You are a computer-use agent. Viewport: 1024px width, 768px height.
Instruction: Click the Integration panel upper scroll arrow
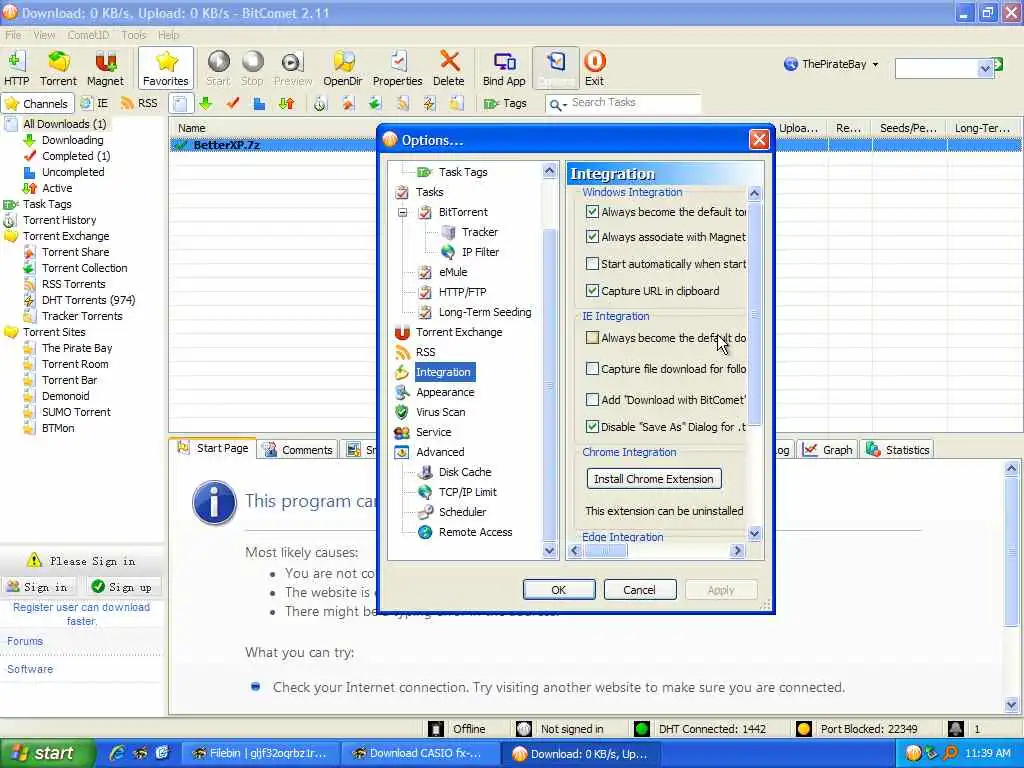(x=754, y=193)
